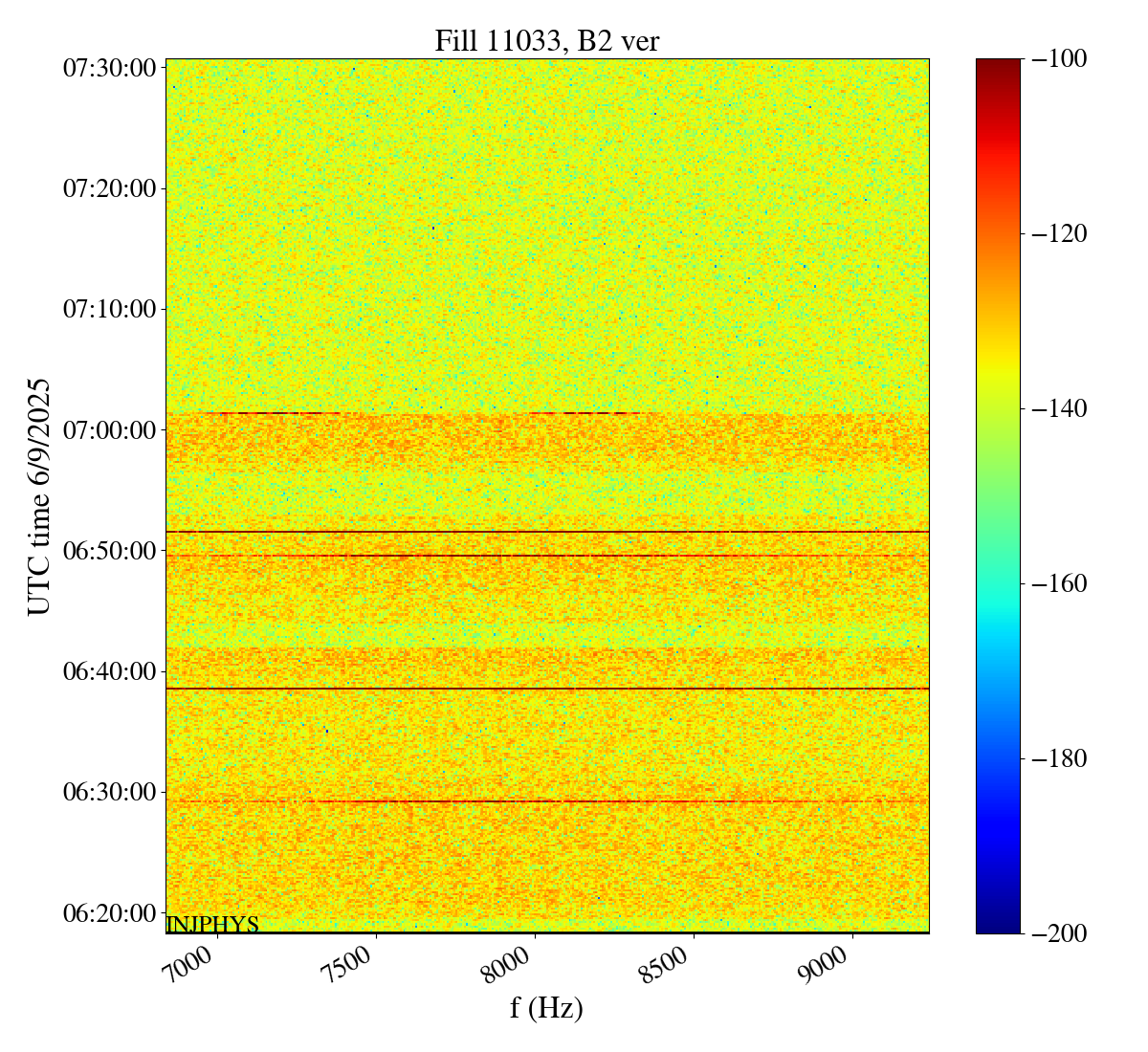
Task: Click the plot title "Fill 11033, B2 ver"
Action: coord(546,40)
